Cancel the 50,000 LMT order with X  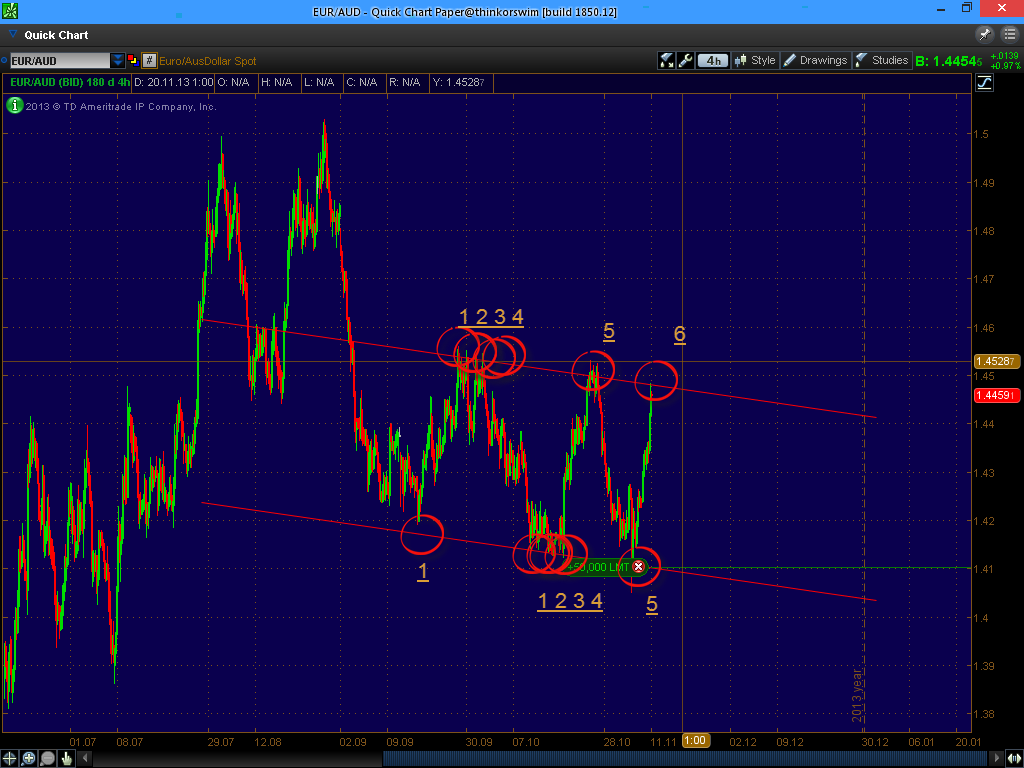[x=638, y=567]
